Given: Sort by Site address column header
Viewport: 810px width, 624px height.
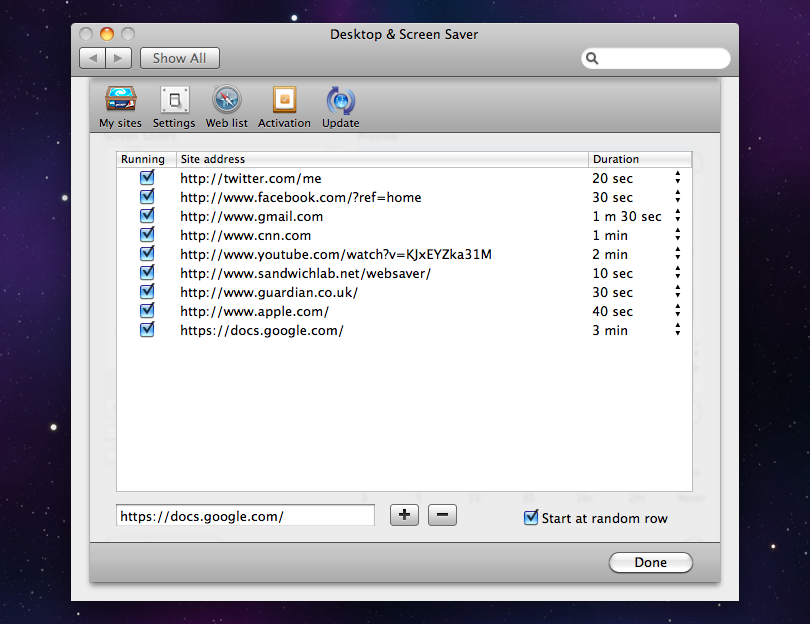Looking at the screenshot, I should (382, 159).
